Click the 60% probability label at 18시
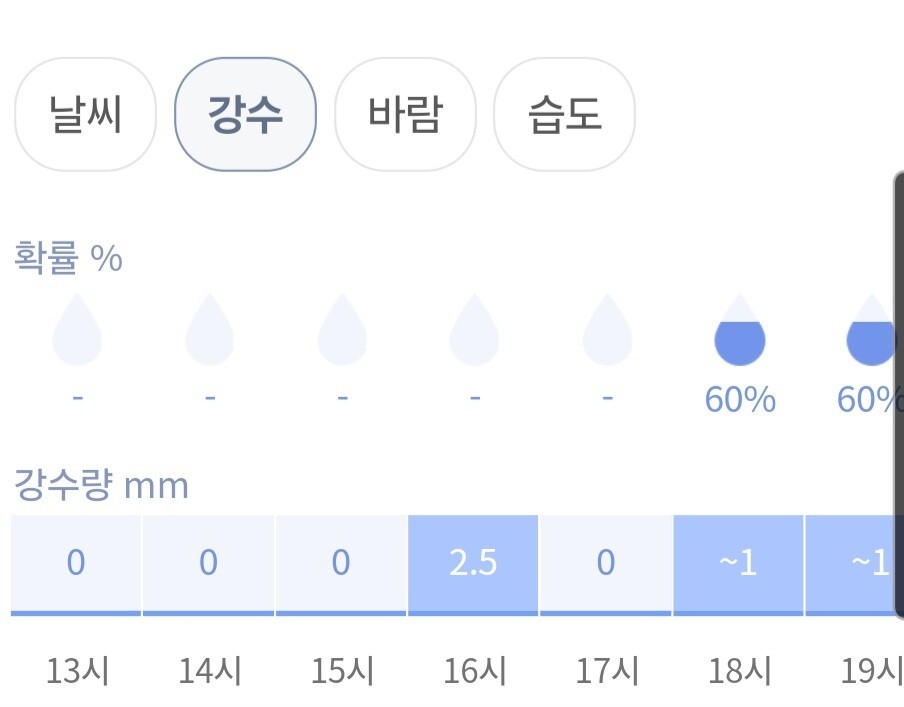This screenshot has width=904, height=707. pos(740,400)
